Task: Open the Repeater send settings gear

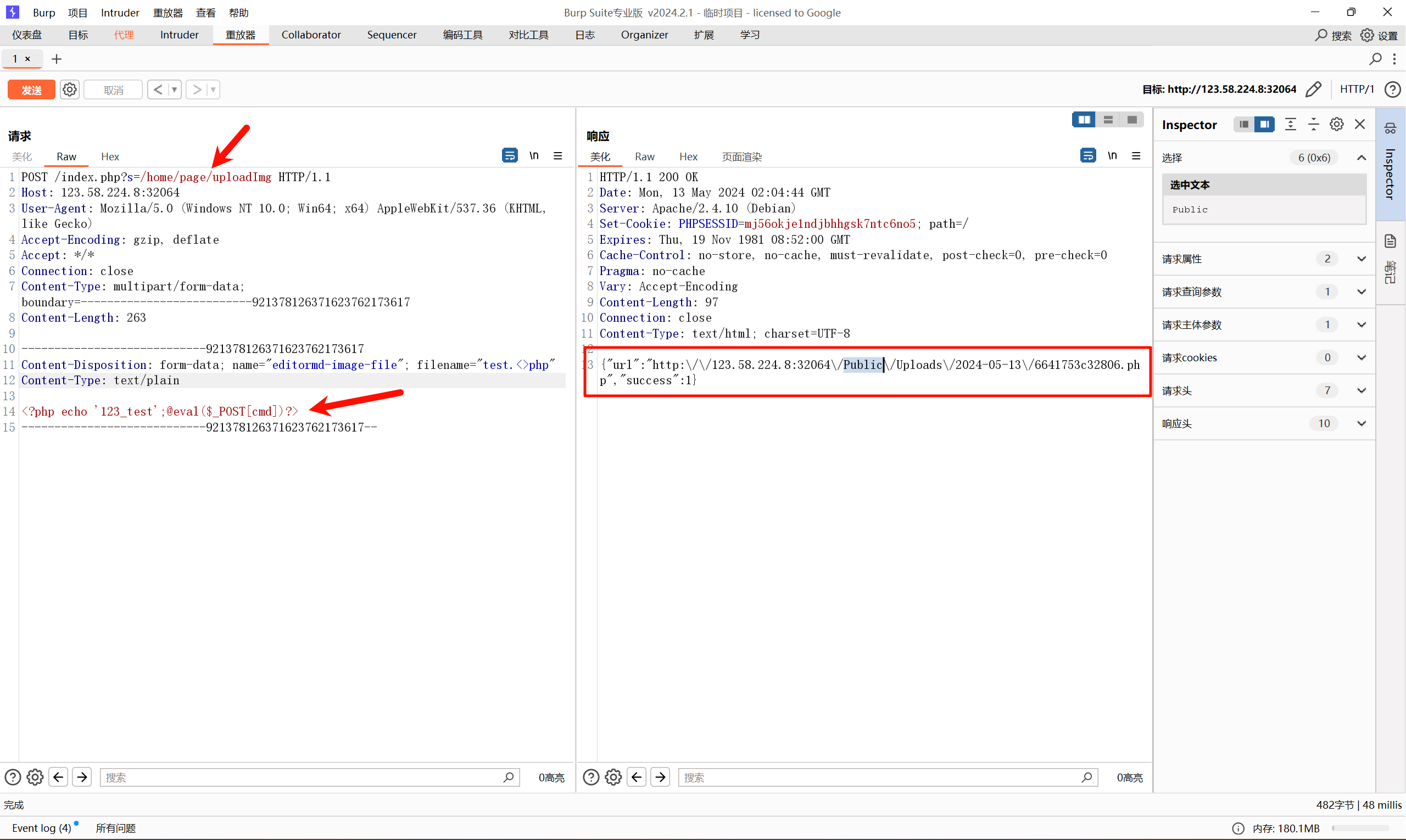Action: (x=70, y=89)
